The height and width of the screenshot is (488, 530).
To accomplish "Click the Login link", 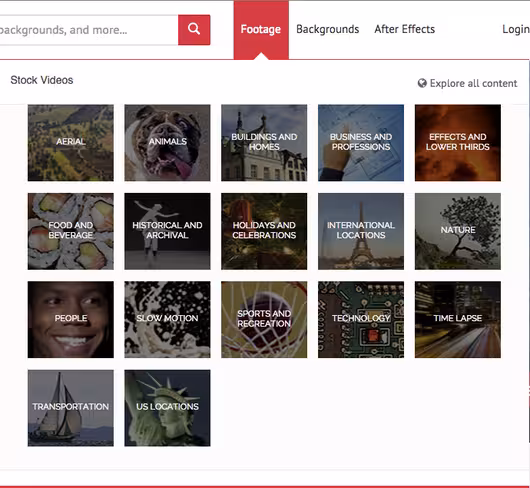I will click(x=516, y=29).
